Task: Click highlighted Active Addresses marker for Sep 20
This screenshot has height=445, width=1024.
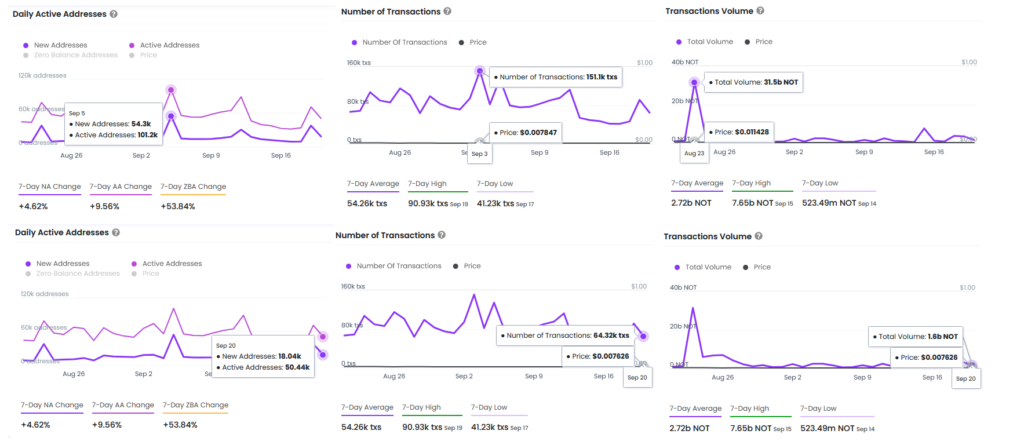Action: pos(323,337)
